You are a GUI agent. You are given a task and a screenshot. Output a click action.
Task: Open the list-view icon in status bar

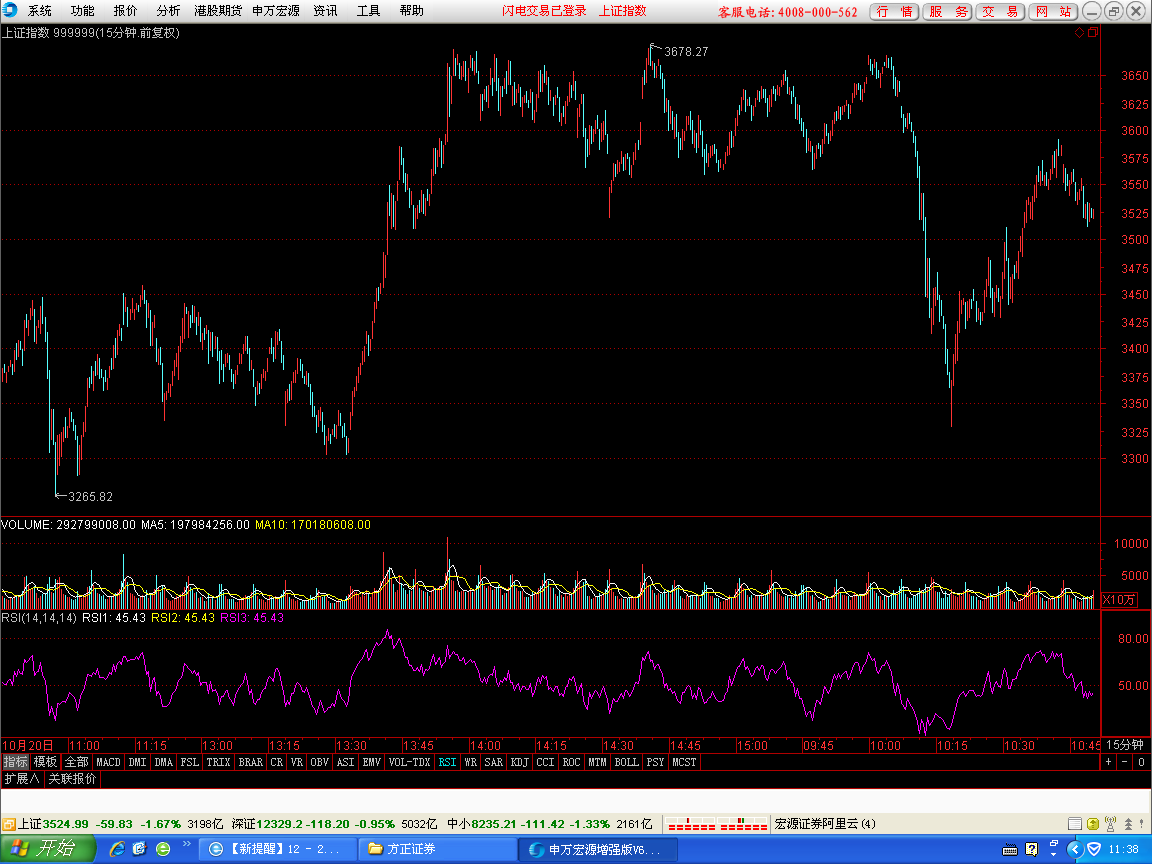(x=1074, y=824)
